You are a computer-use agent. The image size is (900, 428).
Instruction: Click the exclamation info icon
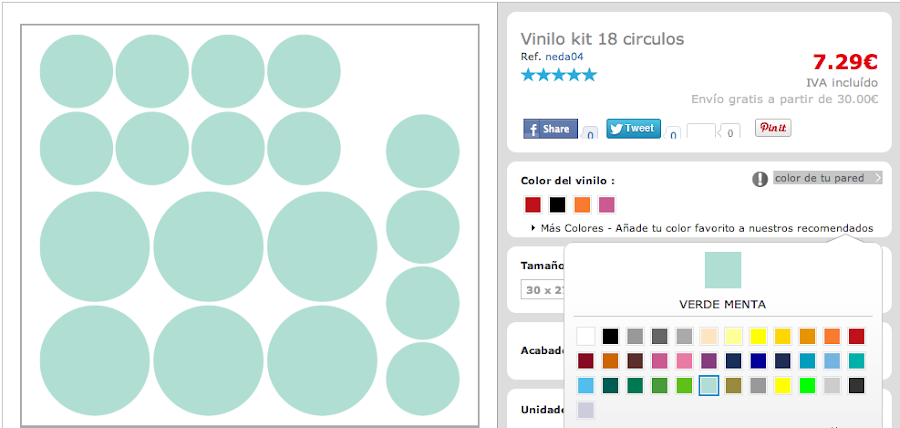[x=760, y=179]
